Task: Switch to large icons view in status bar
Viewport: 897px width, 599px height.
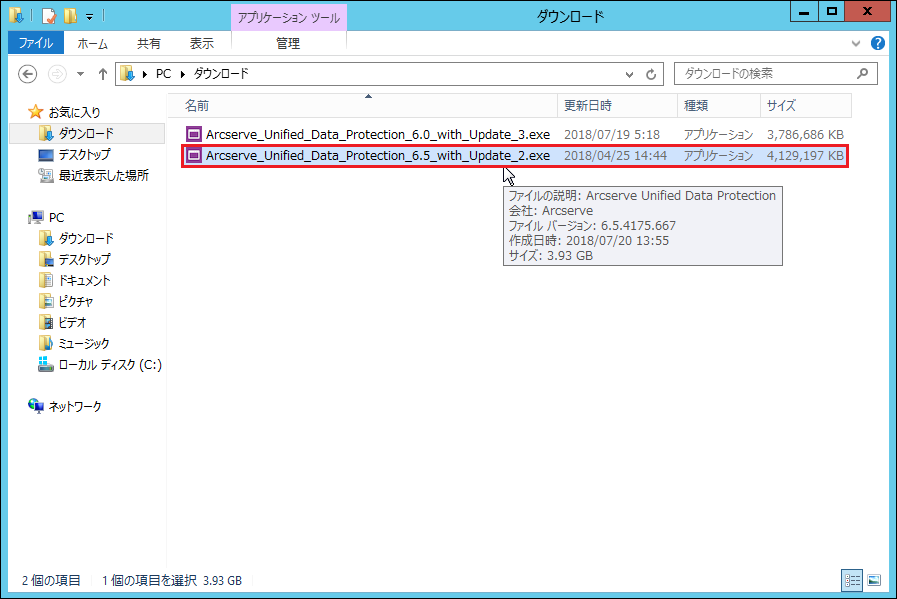Action: point(874,580)
